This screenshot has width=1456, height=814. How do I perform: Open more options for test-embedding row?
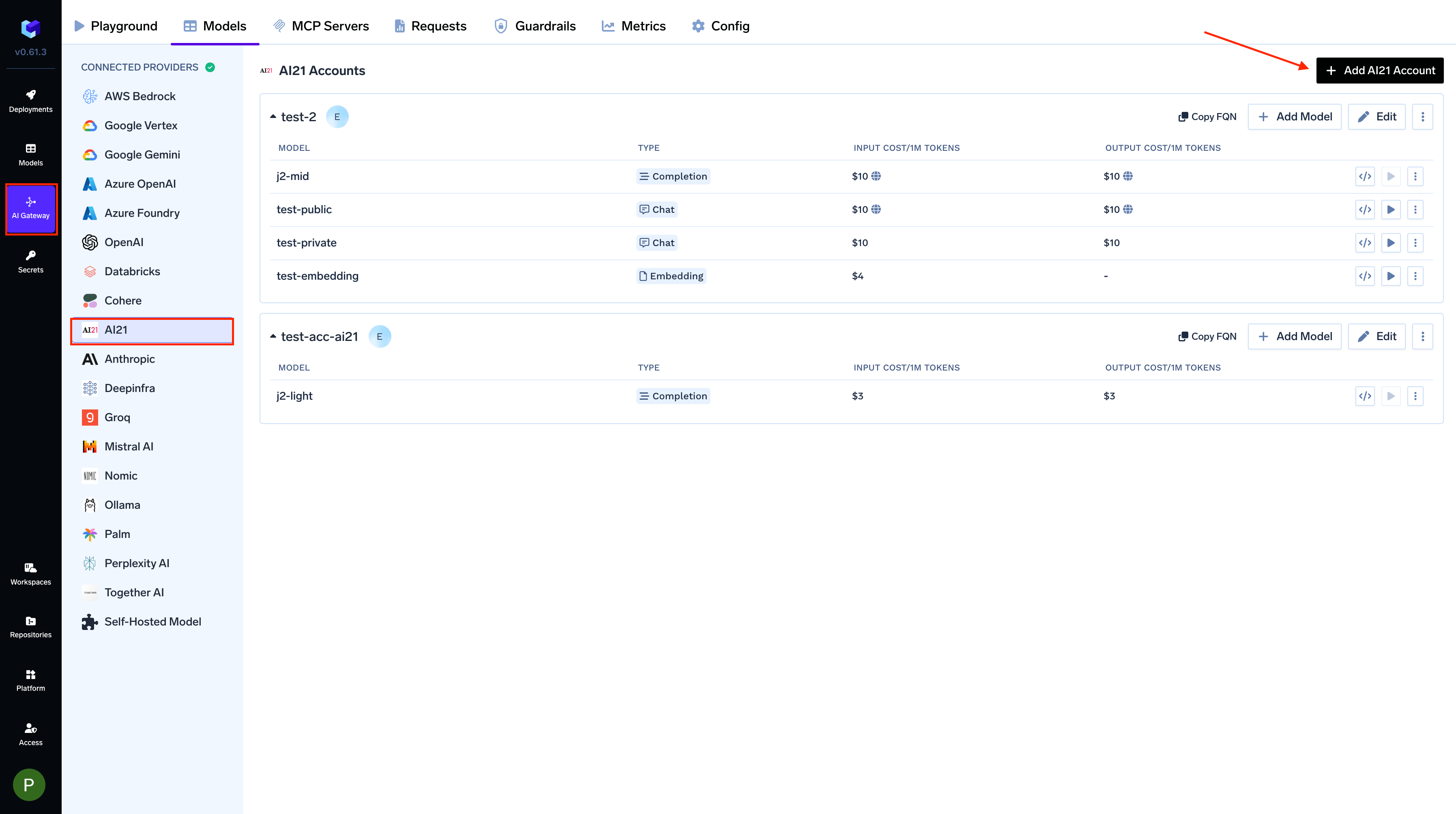click(1415, 276)
